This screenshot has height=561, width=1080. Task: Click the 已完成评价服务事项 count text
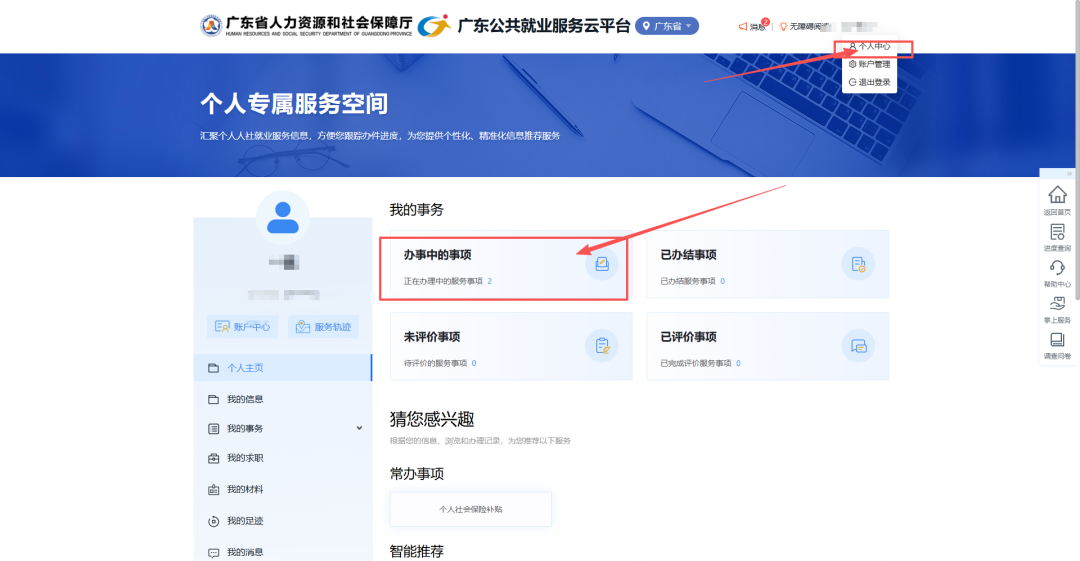pyautogui.click(x=700, y=363)
